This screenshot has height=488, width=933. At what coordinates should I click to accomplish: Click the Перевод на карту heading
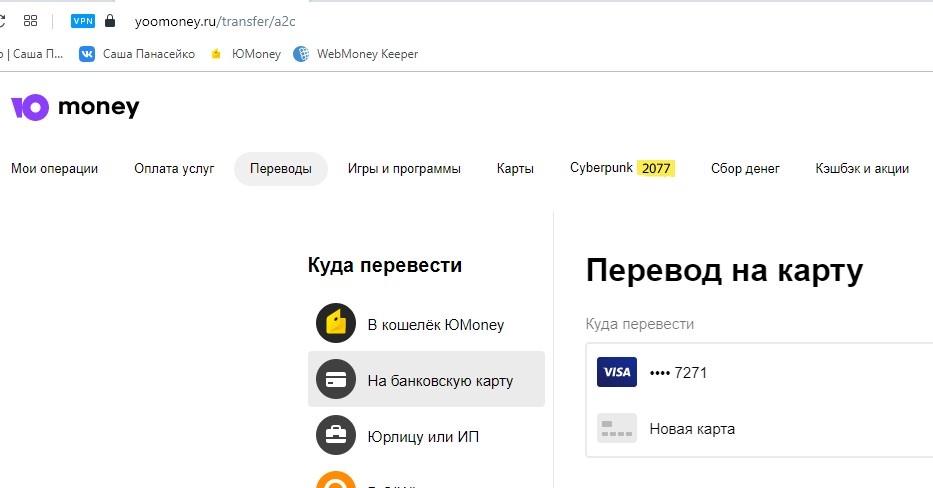coord(724,271)
